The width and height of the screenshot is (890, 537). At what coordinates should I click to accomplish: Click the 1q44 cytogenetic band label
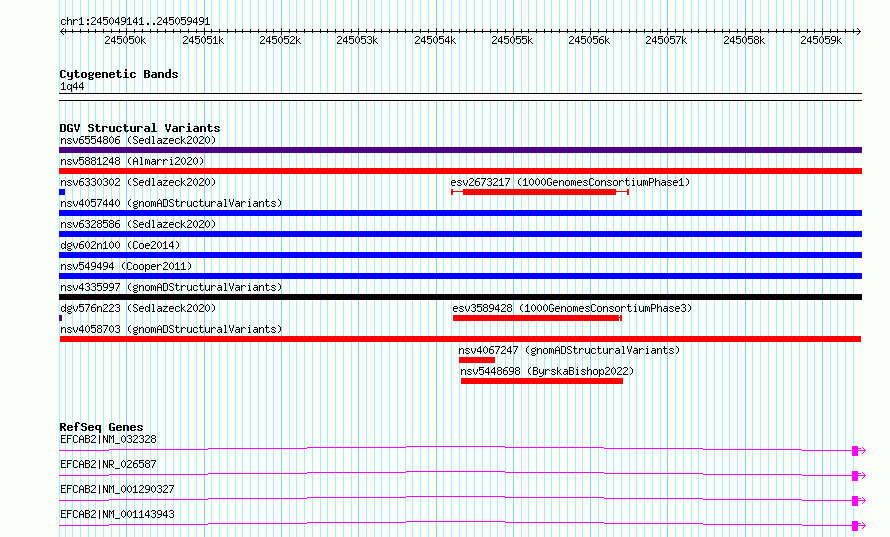pyautogui.click(x=72, y=86)
